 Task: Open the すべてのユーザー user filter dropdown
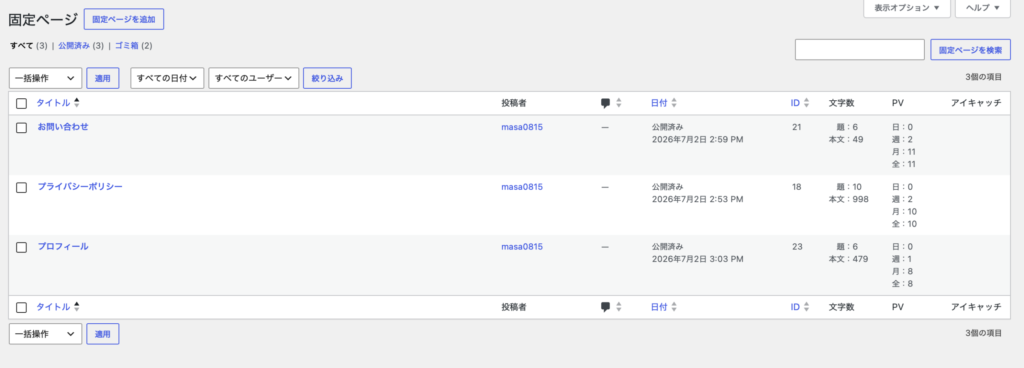pyautogui.click(x=253, y=78)
